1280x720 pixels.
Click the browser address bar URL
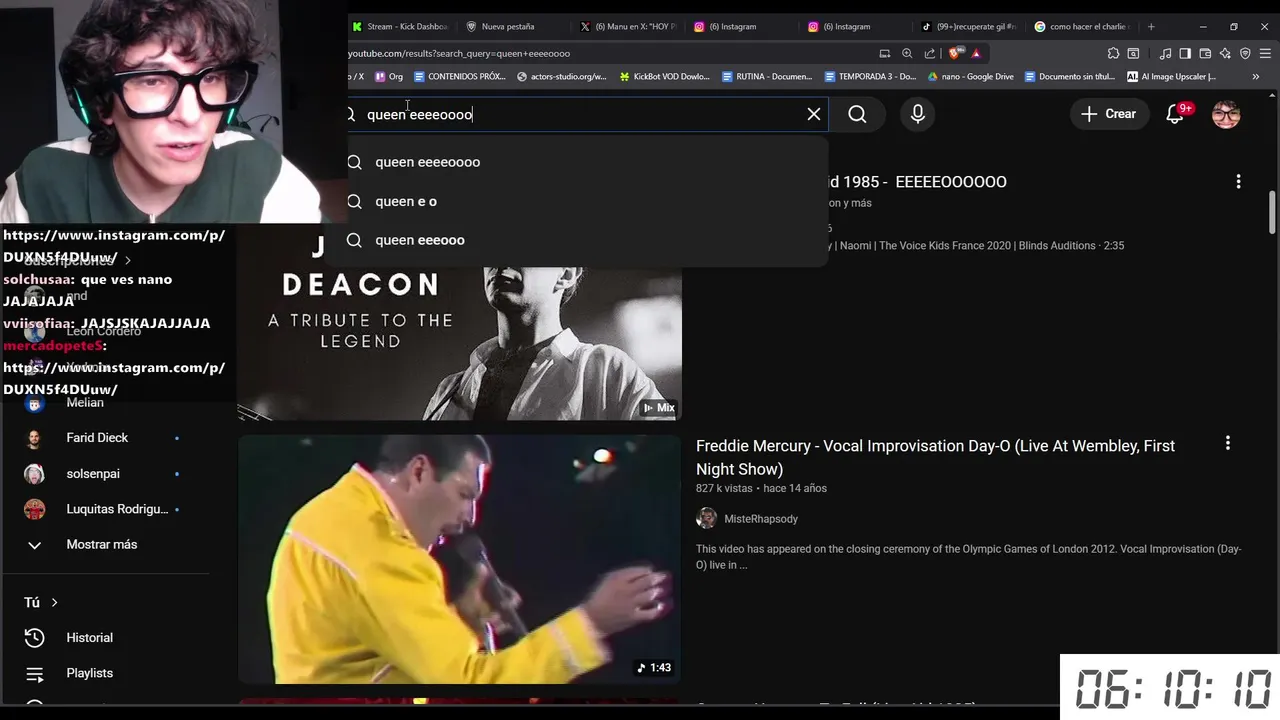(460, 53)
